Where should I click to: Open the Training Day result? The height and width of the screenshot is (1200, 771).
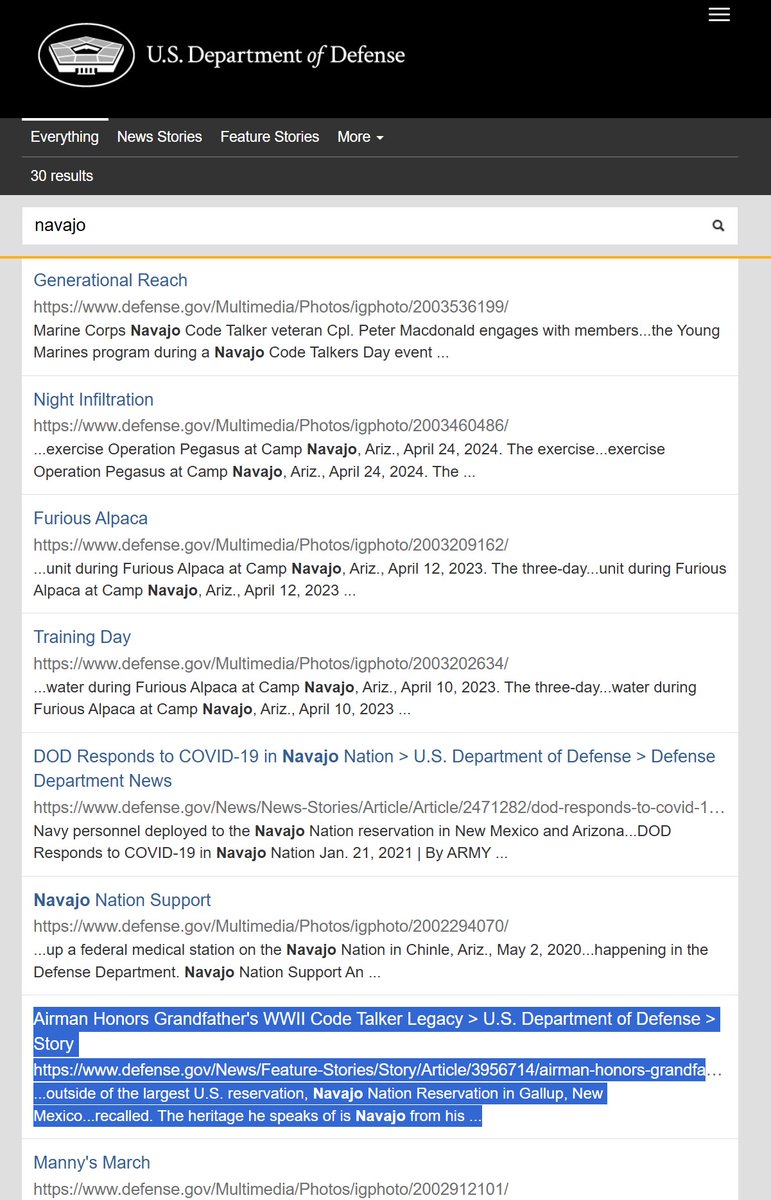(82, 637)
